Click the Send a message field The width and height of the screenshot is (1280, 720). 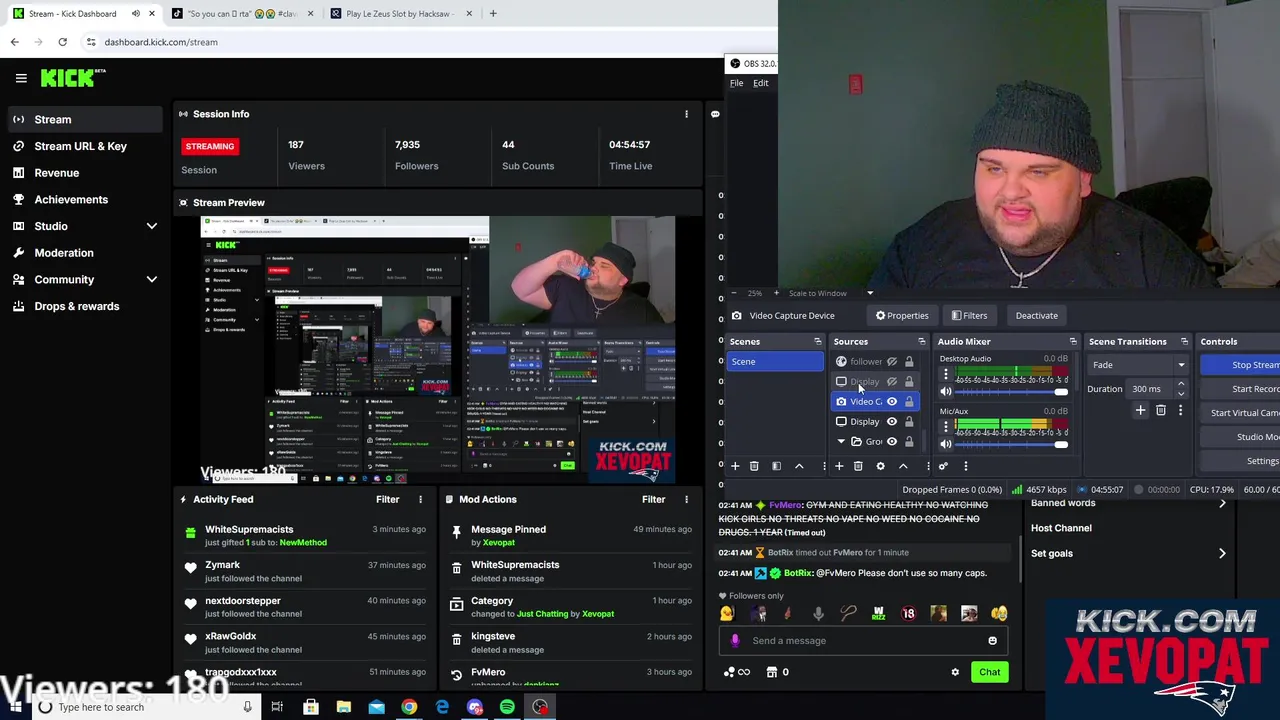(864, 641)
